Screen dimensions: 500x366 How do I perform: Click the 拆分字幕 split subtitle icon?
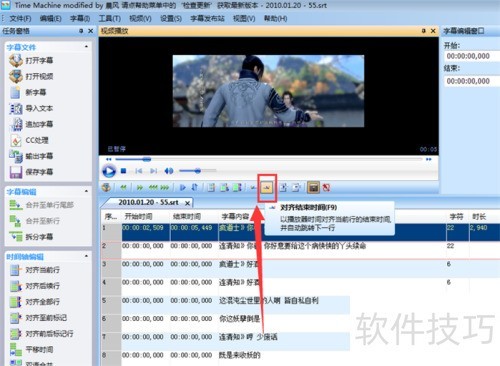[16, 237]
